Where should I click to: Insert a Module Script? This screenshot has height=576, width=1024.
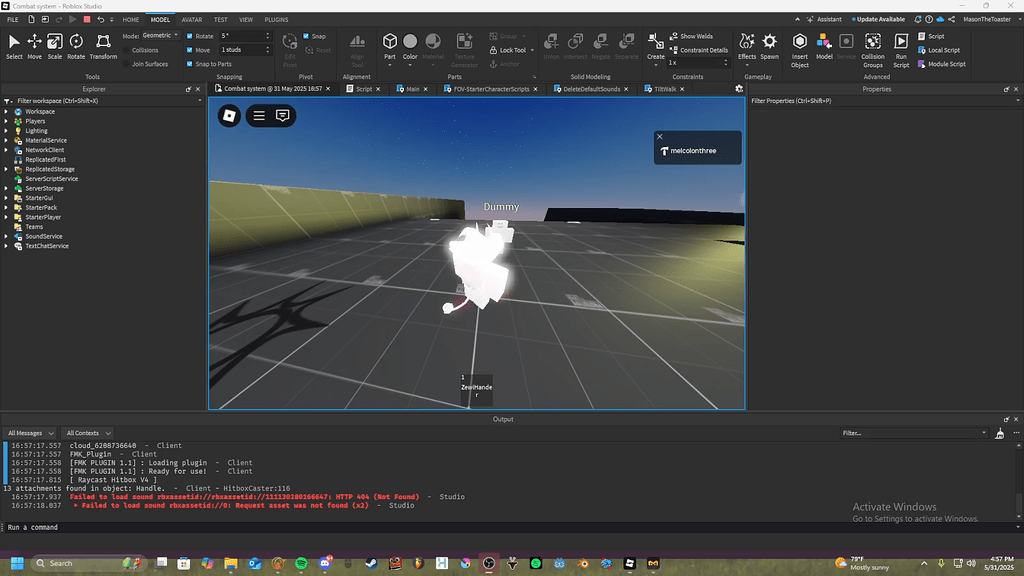[942, 64]
